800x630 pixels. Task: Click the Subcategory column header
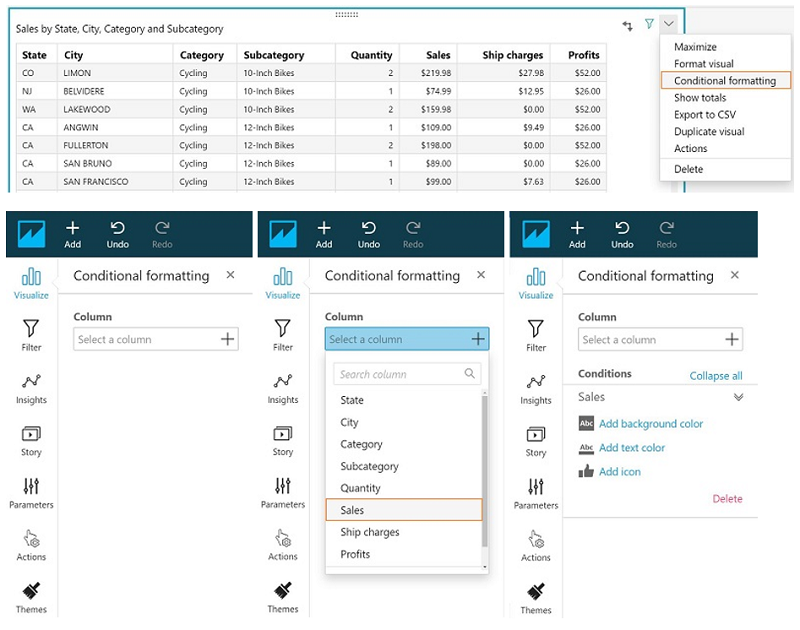coord(273,55)
